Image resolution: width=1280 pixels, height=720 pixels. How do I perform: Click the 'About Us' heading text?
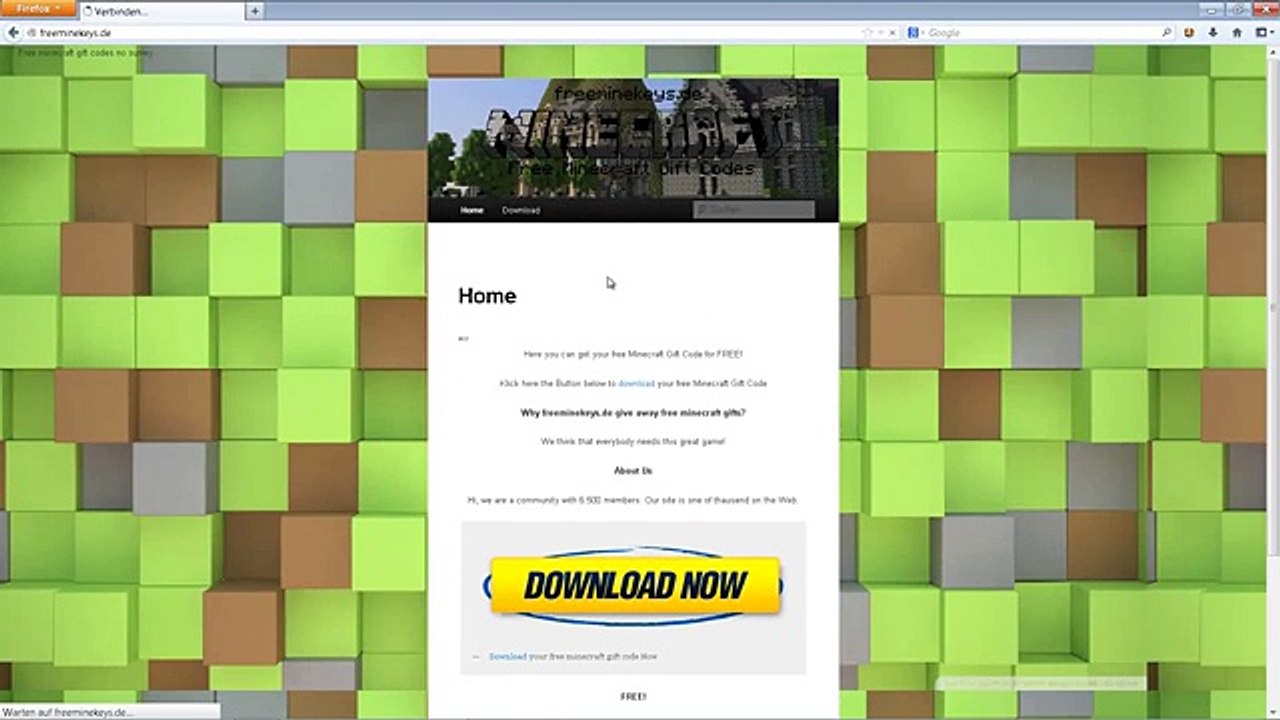pyautogui.click(x=633, y=471)
